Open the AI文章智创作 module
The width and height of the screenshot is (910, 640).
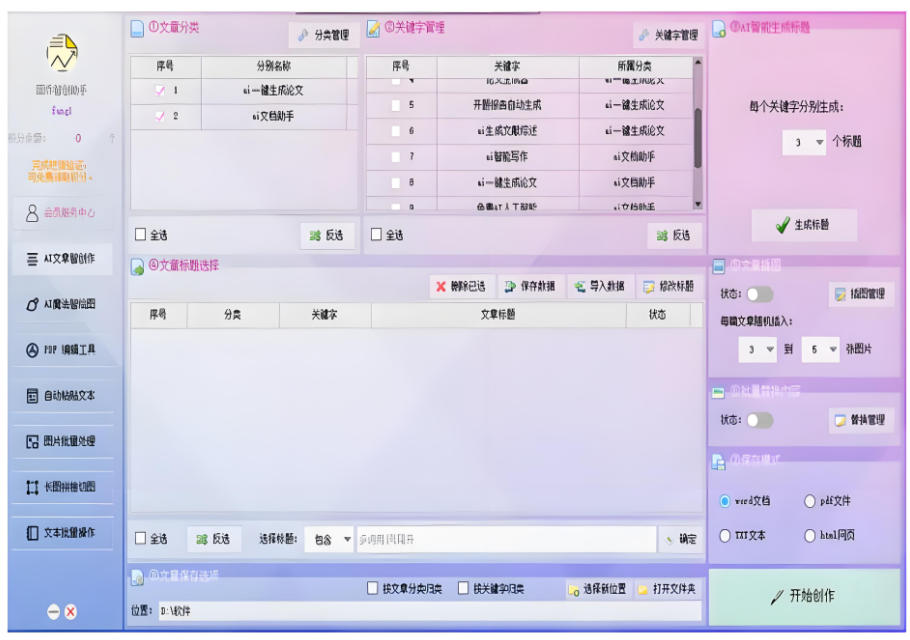tap(62, 259)
